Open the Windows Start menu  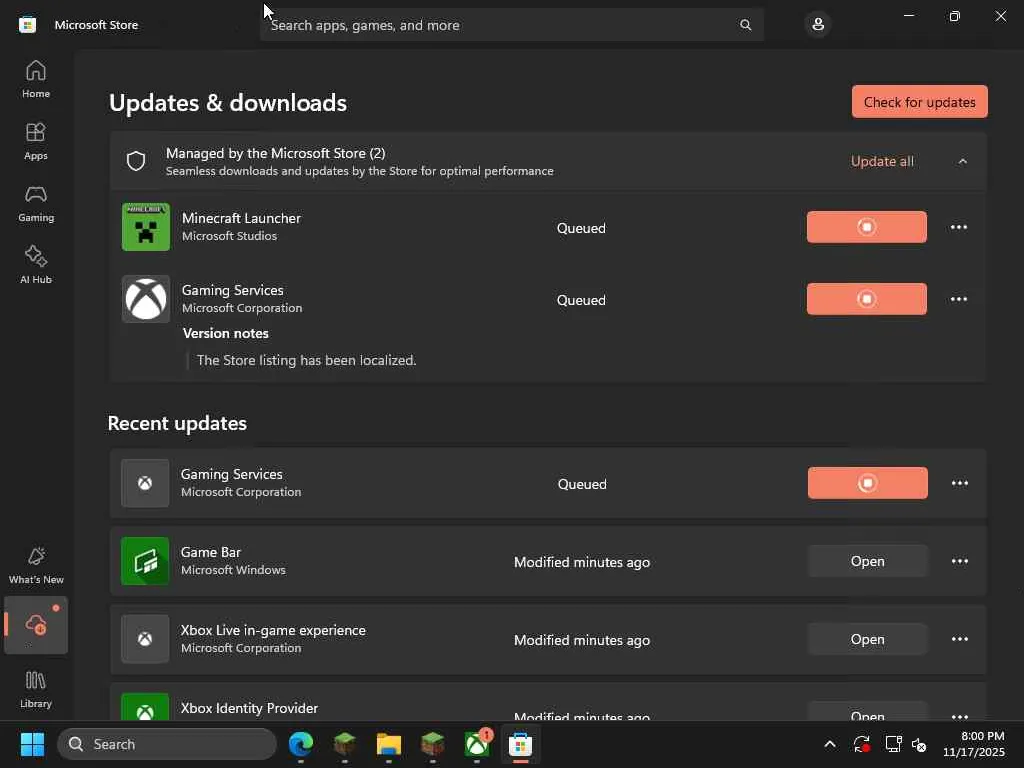[x=32, y=744]
